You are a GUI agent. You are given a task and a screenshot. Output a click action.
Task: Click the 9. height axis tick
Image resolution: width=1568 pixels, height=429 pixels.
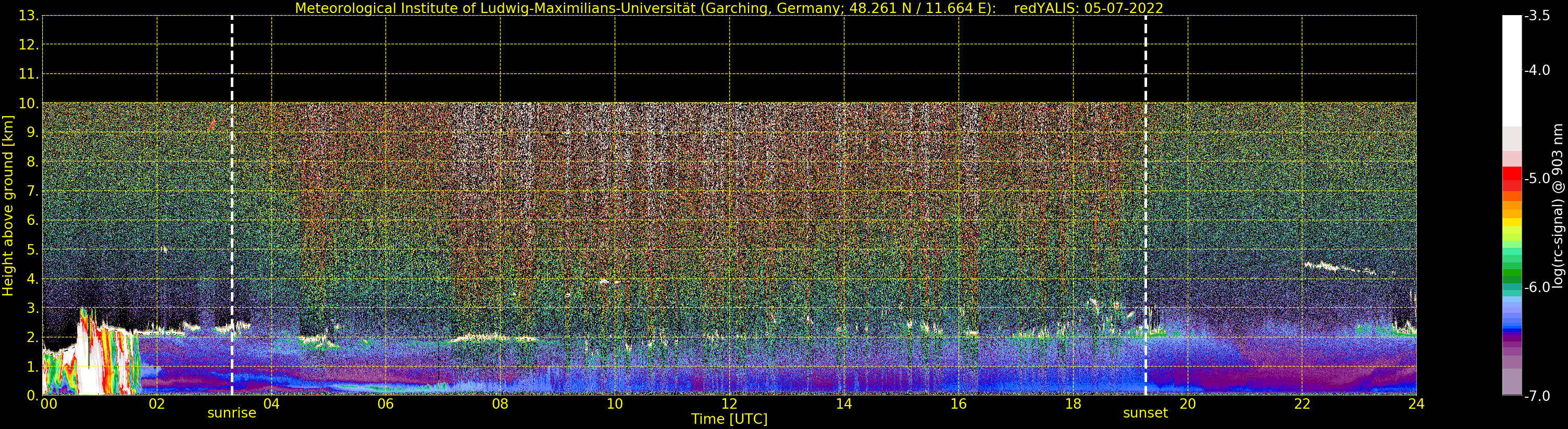(33, 133)
